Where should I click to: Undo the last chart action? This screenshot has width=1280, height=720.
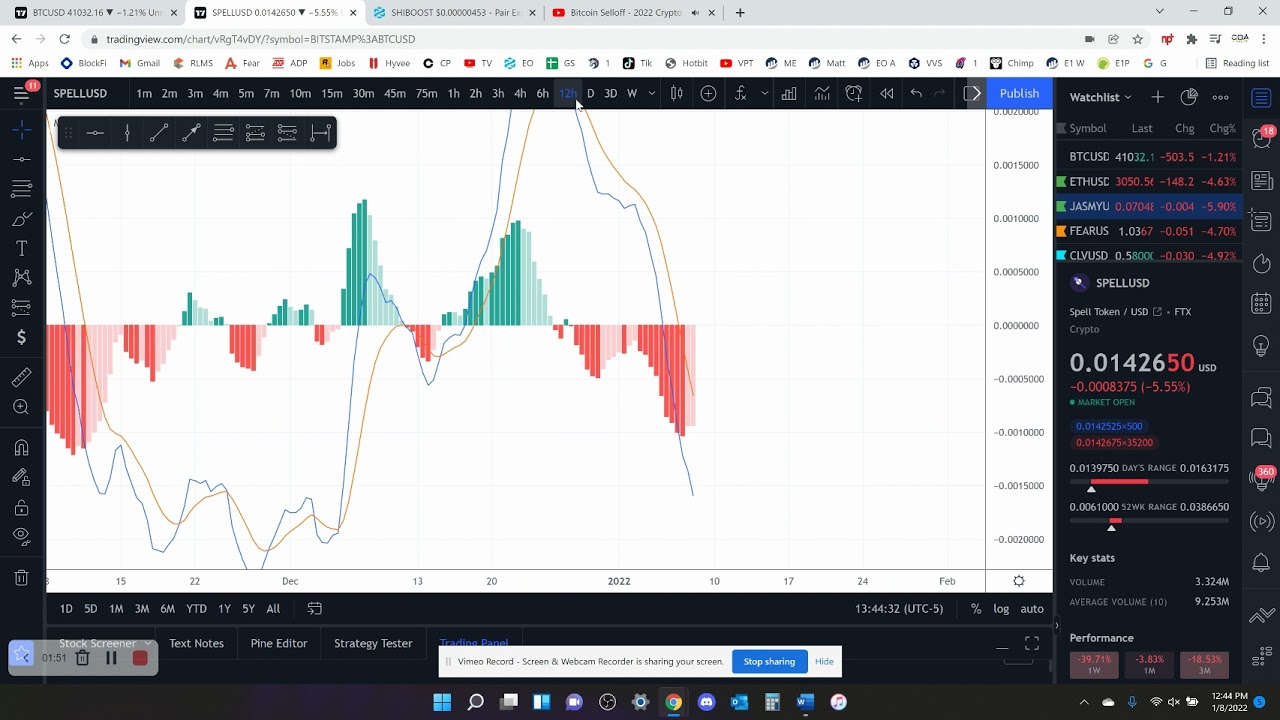(x=916, y=93)
